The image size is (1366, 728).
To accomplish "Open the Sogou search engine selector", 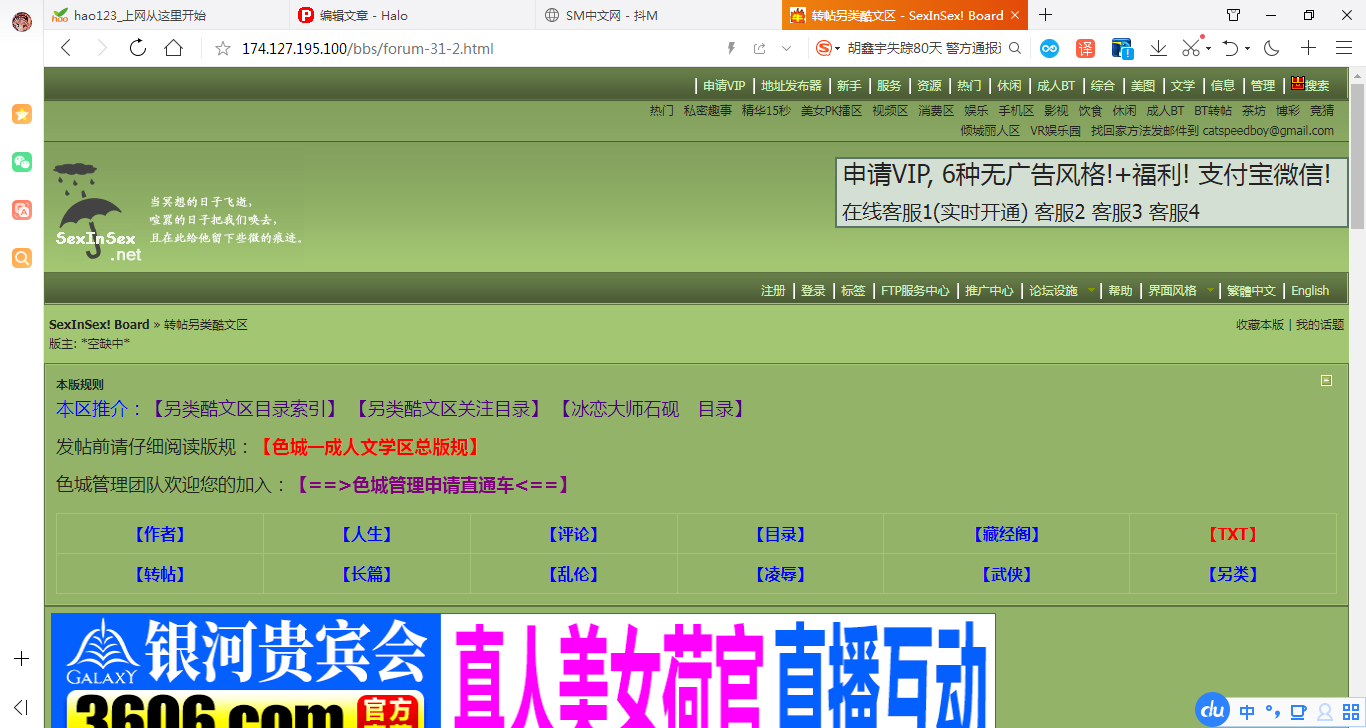I will click(829, 48).
